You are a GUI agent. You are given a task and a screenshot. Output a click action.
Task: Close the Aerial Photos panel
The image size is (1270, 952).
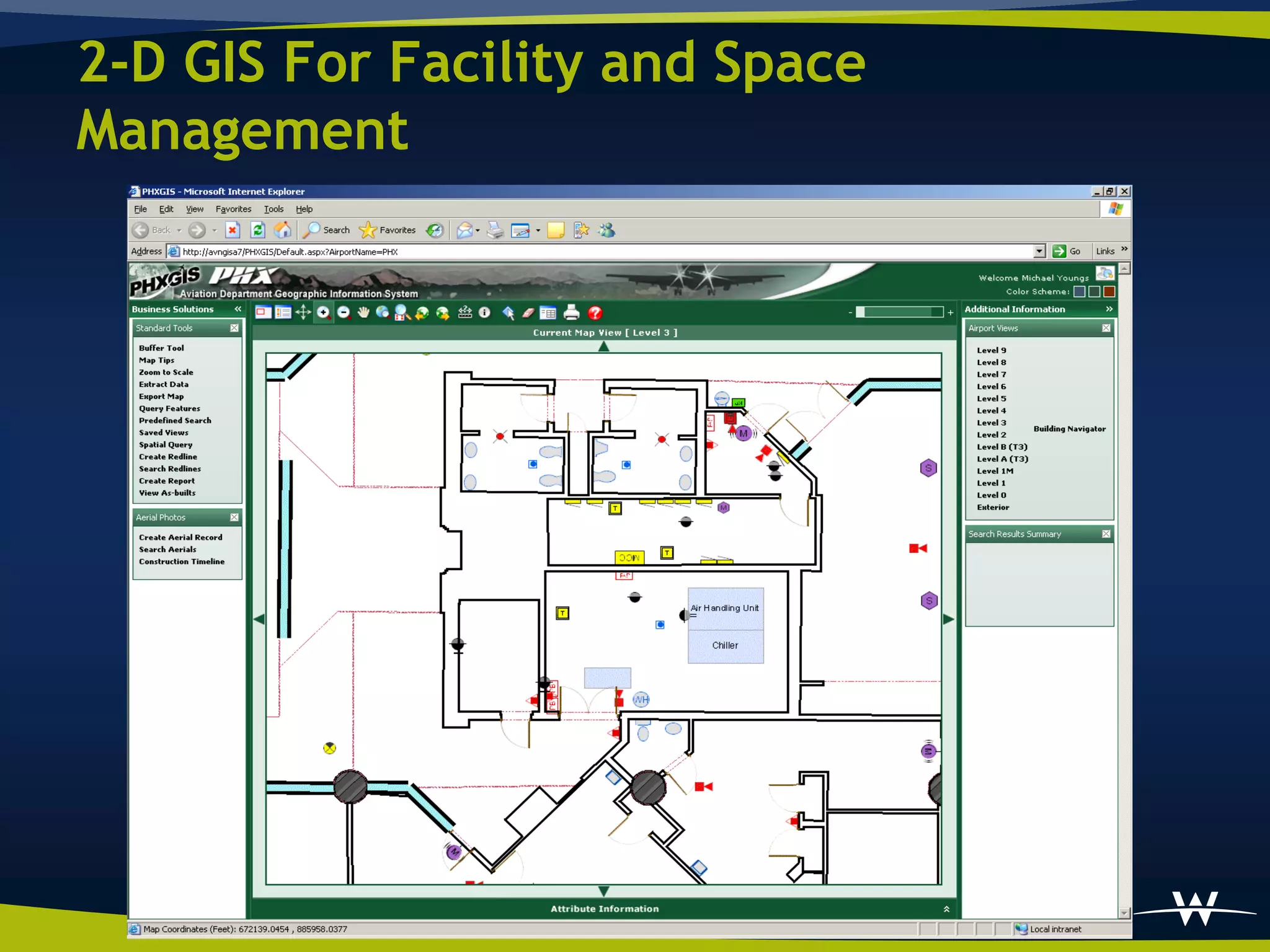click(x=234, y=517)
